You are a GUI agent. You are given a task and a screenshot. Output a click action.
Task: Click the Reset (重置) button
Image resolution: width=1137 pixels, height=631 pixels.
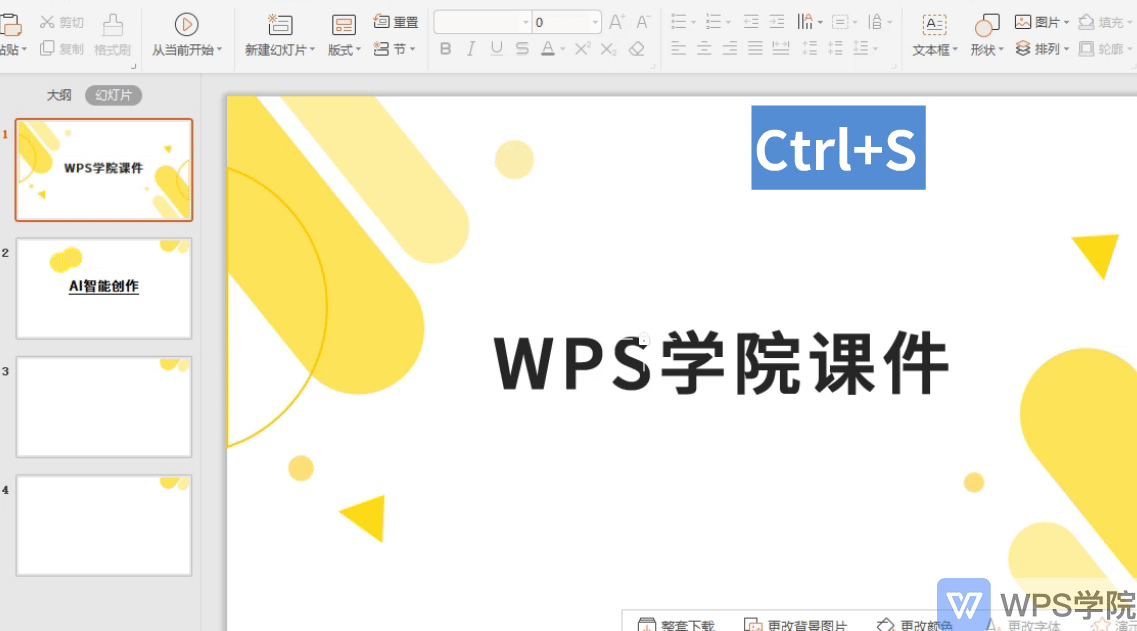click(396, 22)
